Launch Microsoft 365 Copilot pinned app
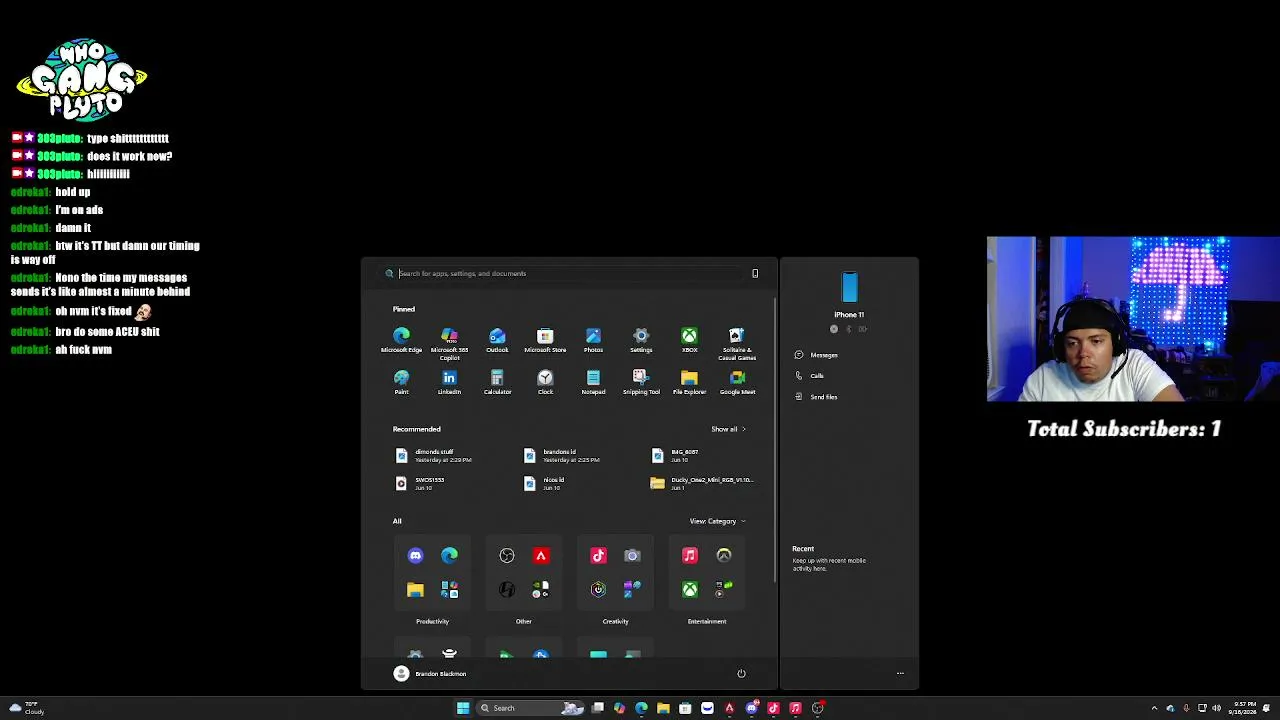The width and height of the screenshot is (1280, 720). pos(449,343)
